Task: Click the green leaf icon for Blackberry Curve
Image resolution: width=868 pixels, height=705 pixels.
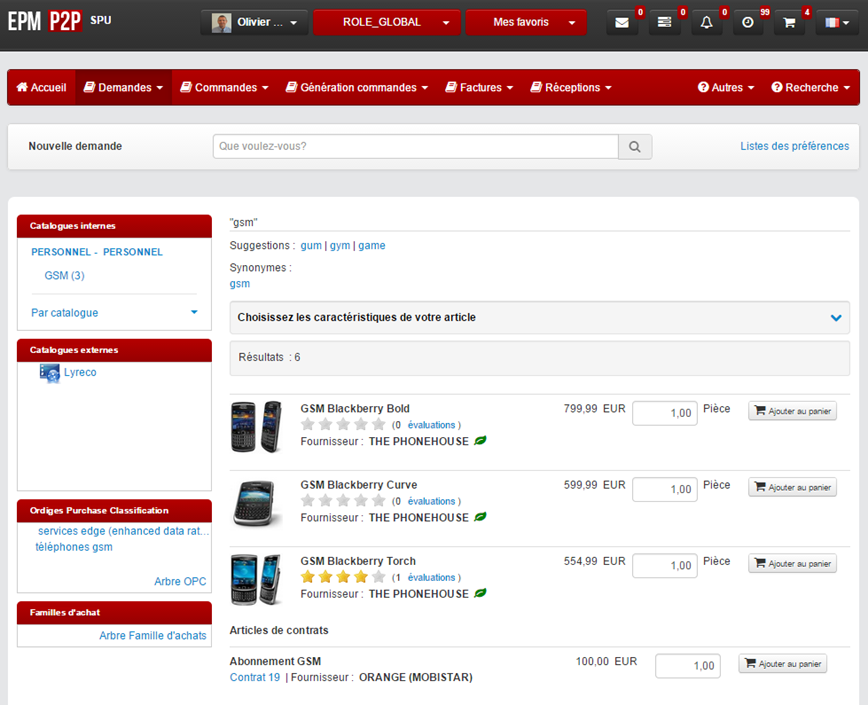Action: coord(480,517)
